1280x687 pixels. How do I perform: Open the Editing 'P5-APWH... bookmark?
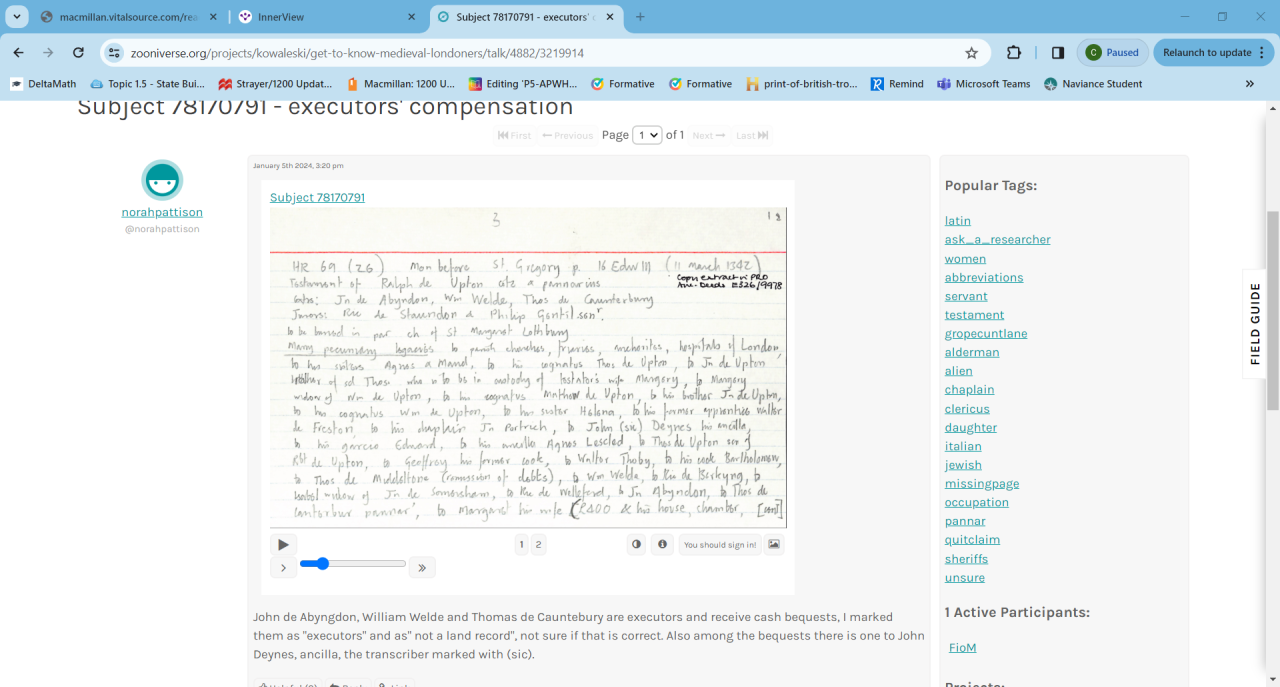pos(523,84)
